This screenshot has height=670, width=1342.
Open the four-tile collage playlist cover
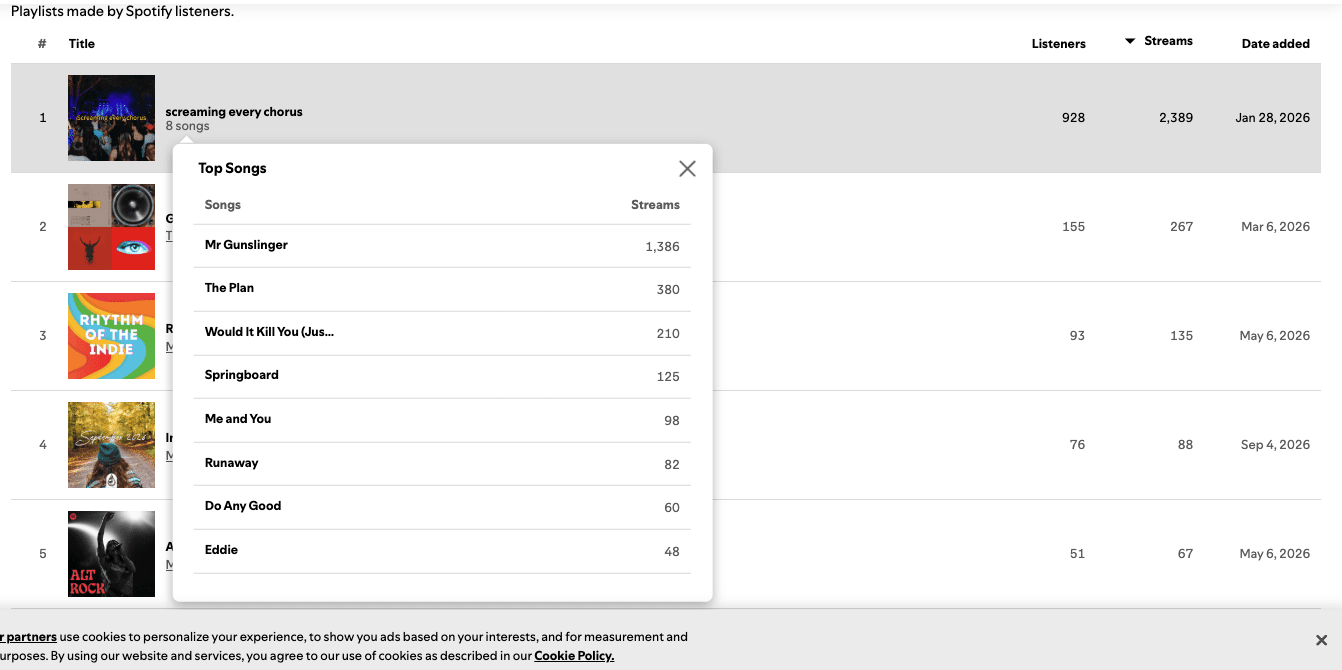click(x=111, y=227)
